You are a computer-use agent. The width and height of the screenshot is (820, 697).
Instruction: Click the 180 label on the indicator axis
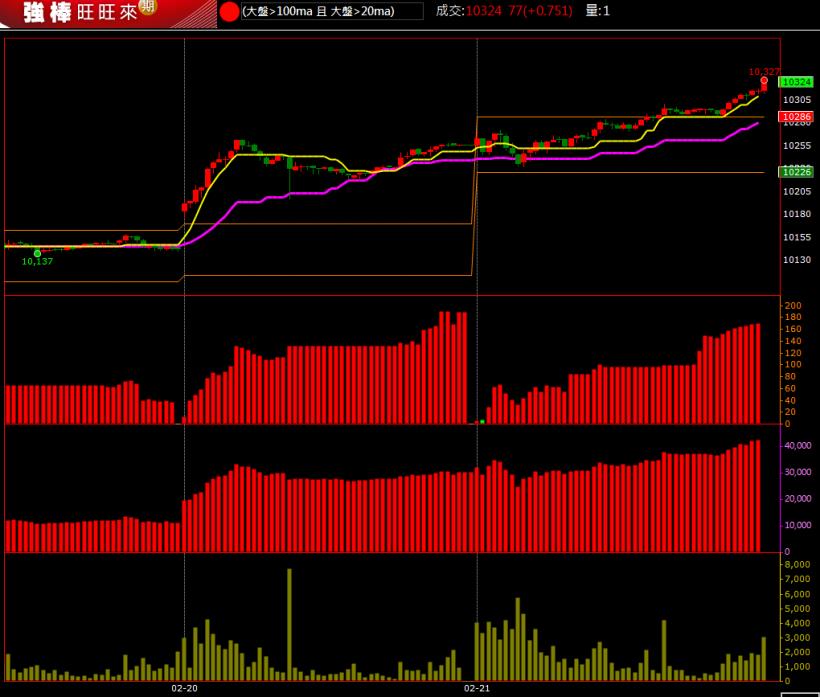pos(793,317)
